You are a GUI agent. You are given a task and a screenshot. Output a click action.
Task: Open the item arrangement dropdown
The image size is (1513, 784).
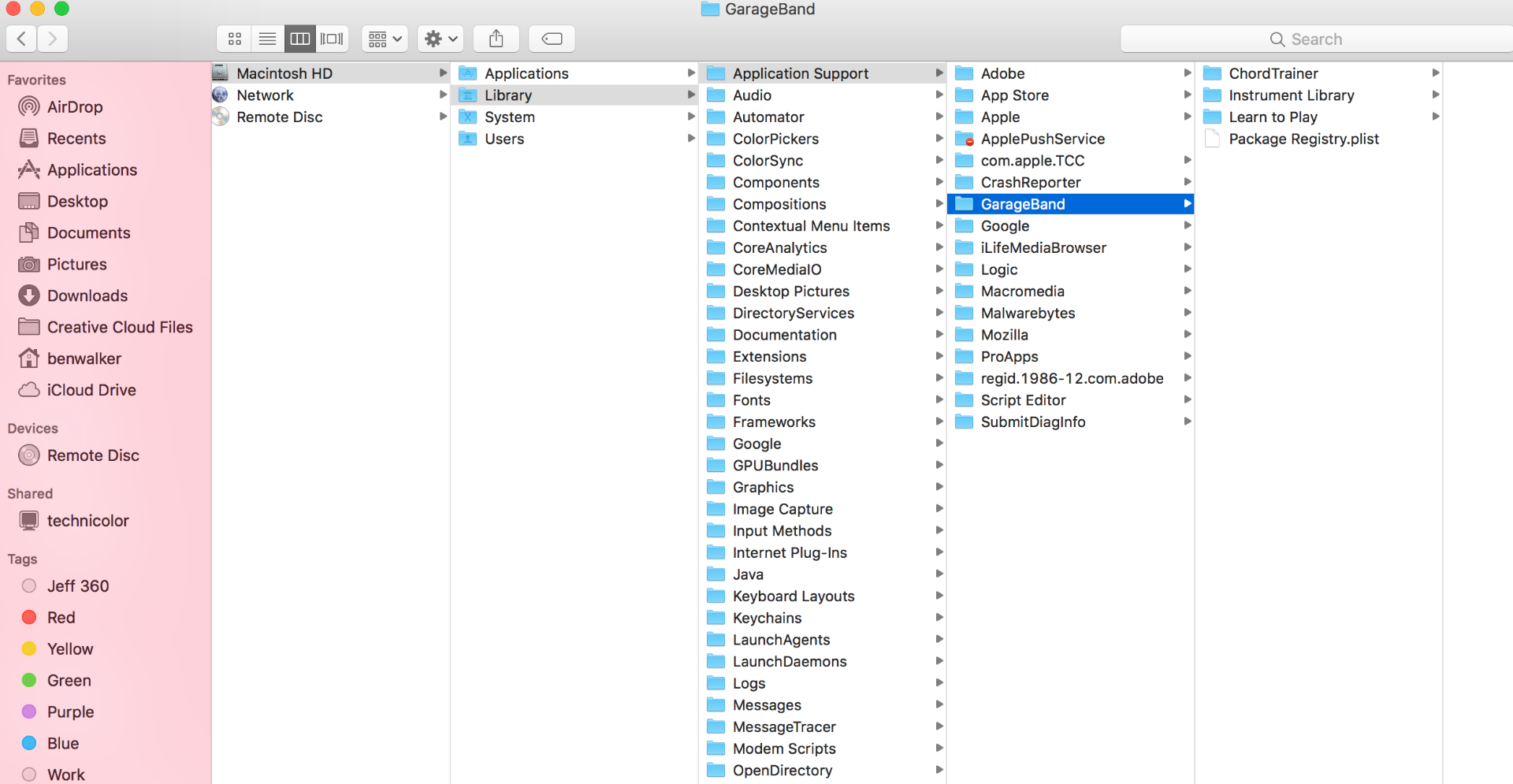[x=385, y=39]
